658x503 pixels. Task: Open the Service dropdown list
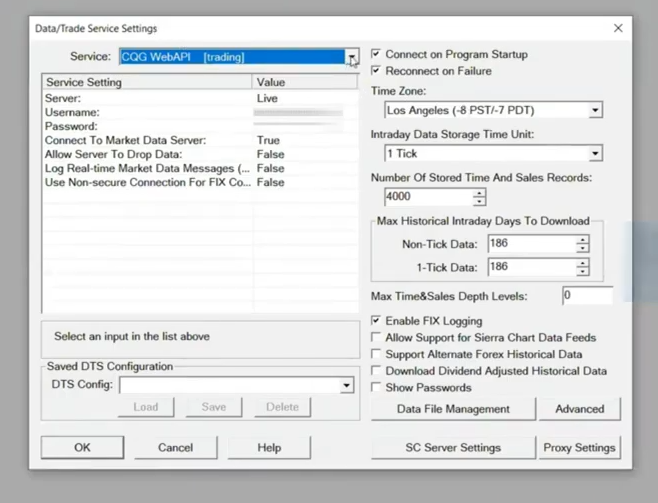[x=352, y=58]
